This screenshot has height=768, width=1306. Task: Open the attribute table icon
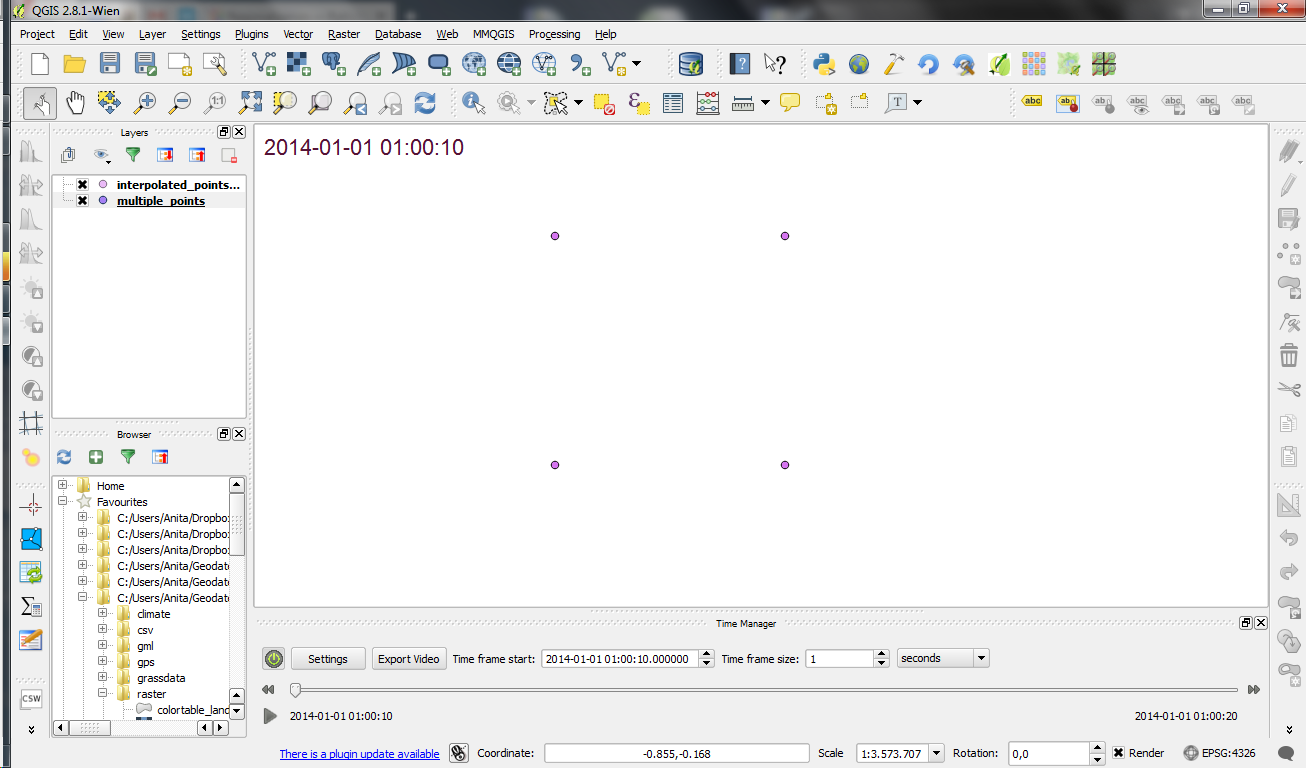pyautogui.click(x=673, y=102)
